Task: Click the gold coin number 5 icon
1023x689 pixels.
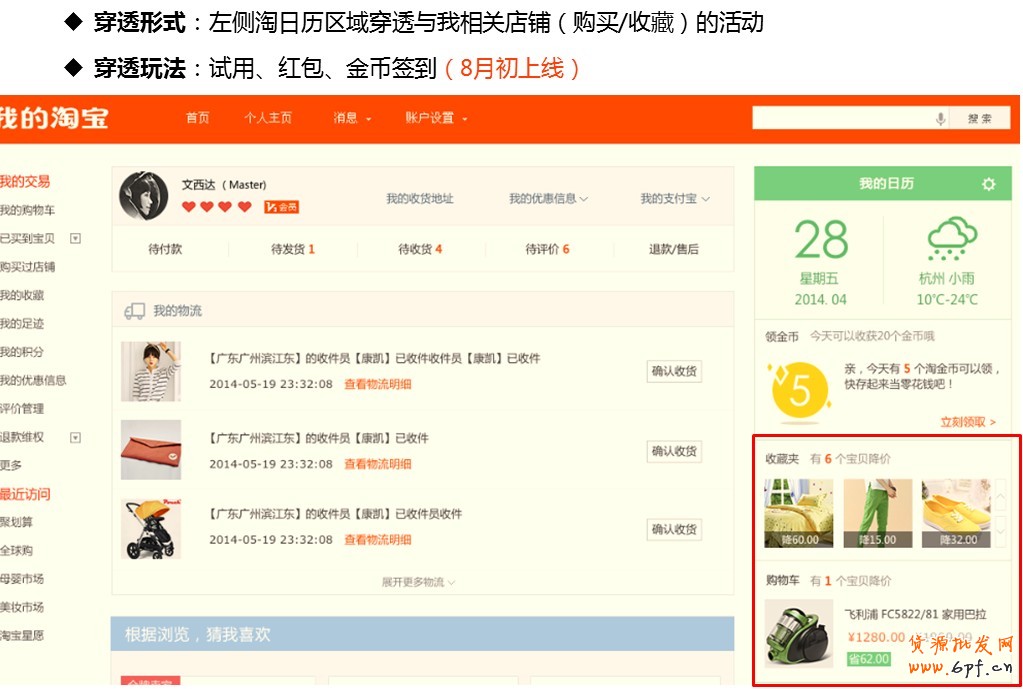Action: click(x=798, y=390)
